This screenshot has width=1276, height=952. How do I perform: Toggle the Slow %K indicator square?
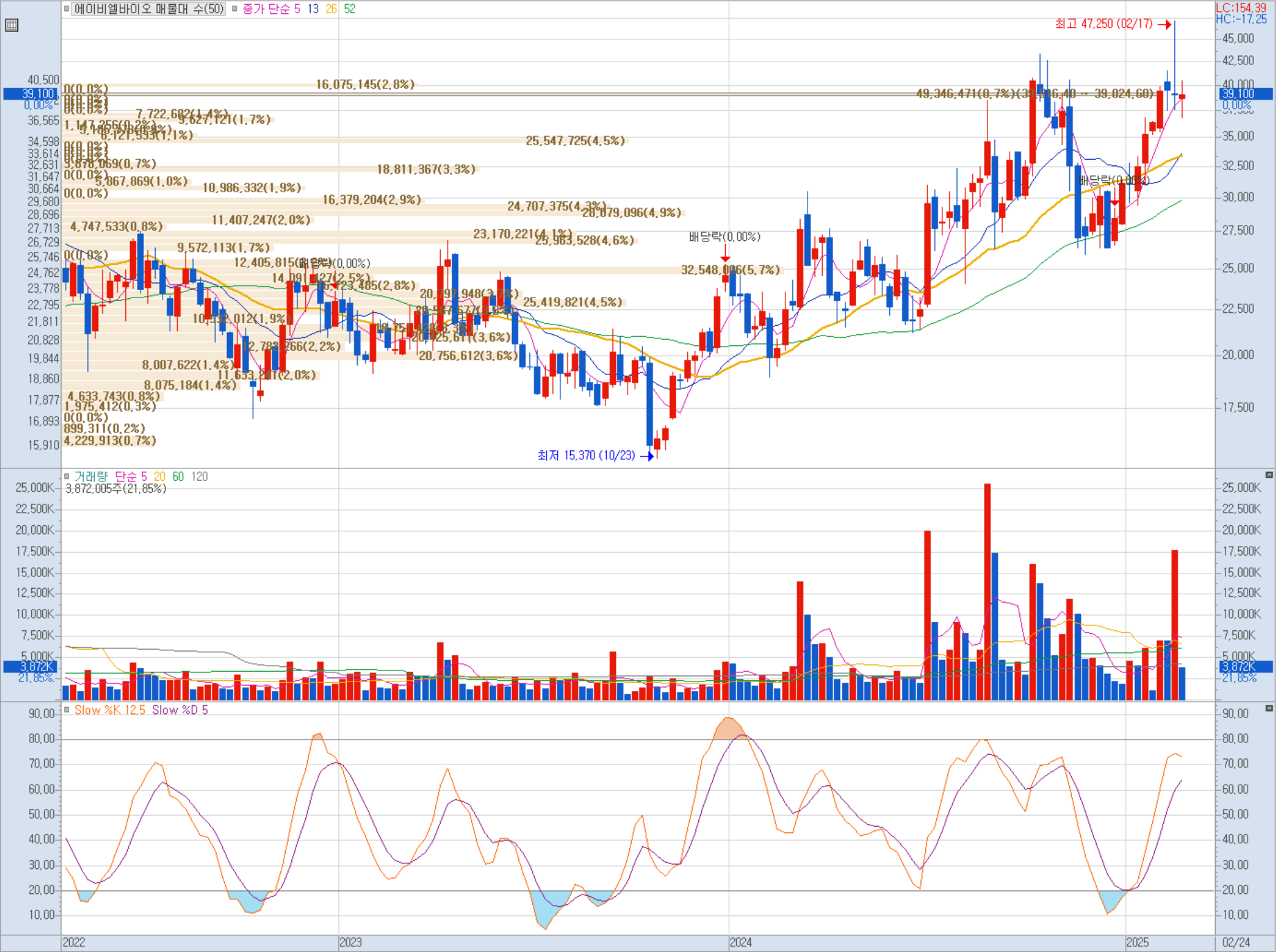(66, 710)
